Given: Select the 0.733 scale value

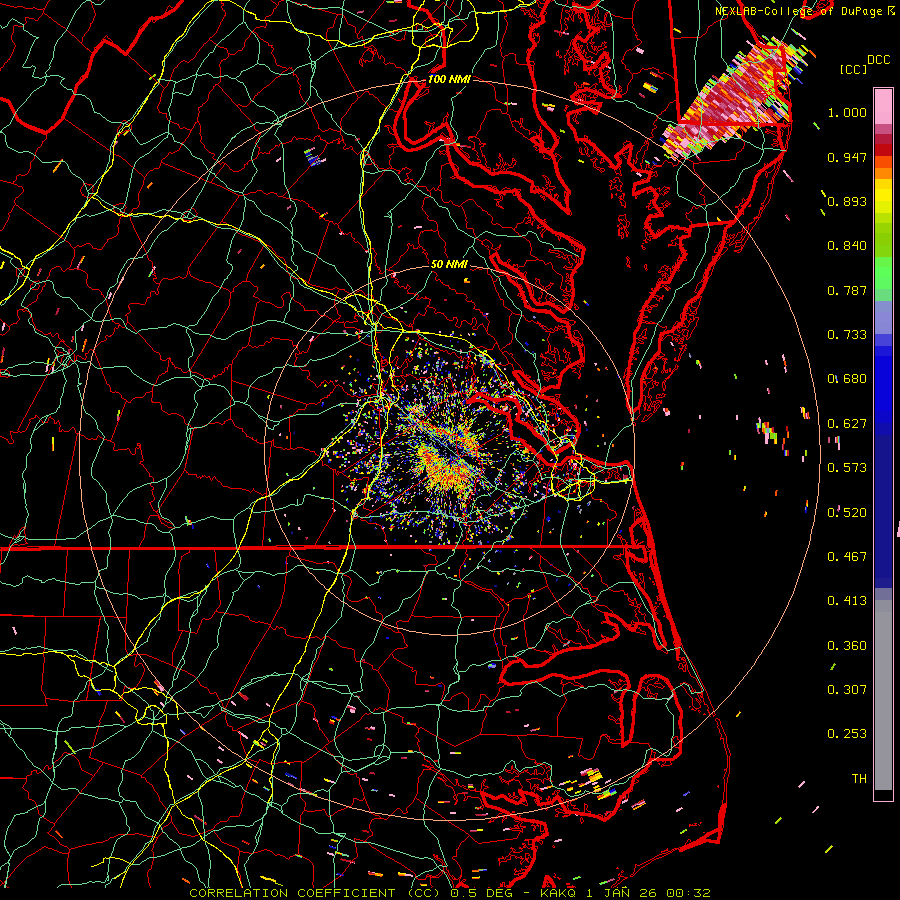Looking at the screenshot, I should coord(847,335).
